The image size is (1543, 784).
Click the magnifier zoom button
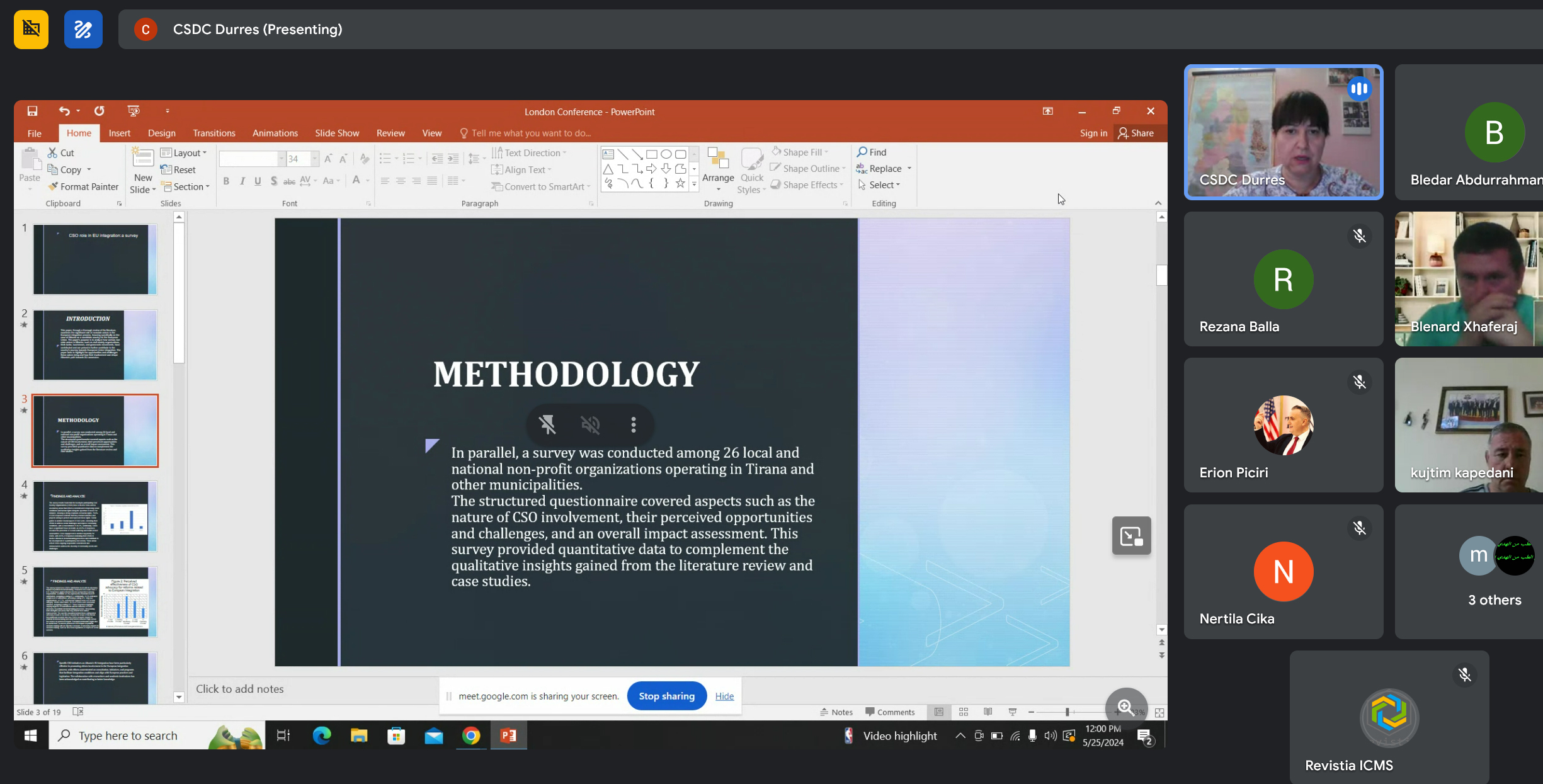[1126, 707]
